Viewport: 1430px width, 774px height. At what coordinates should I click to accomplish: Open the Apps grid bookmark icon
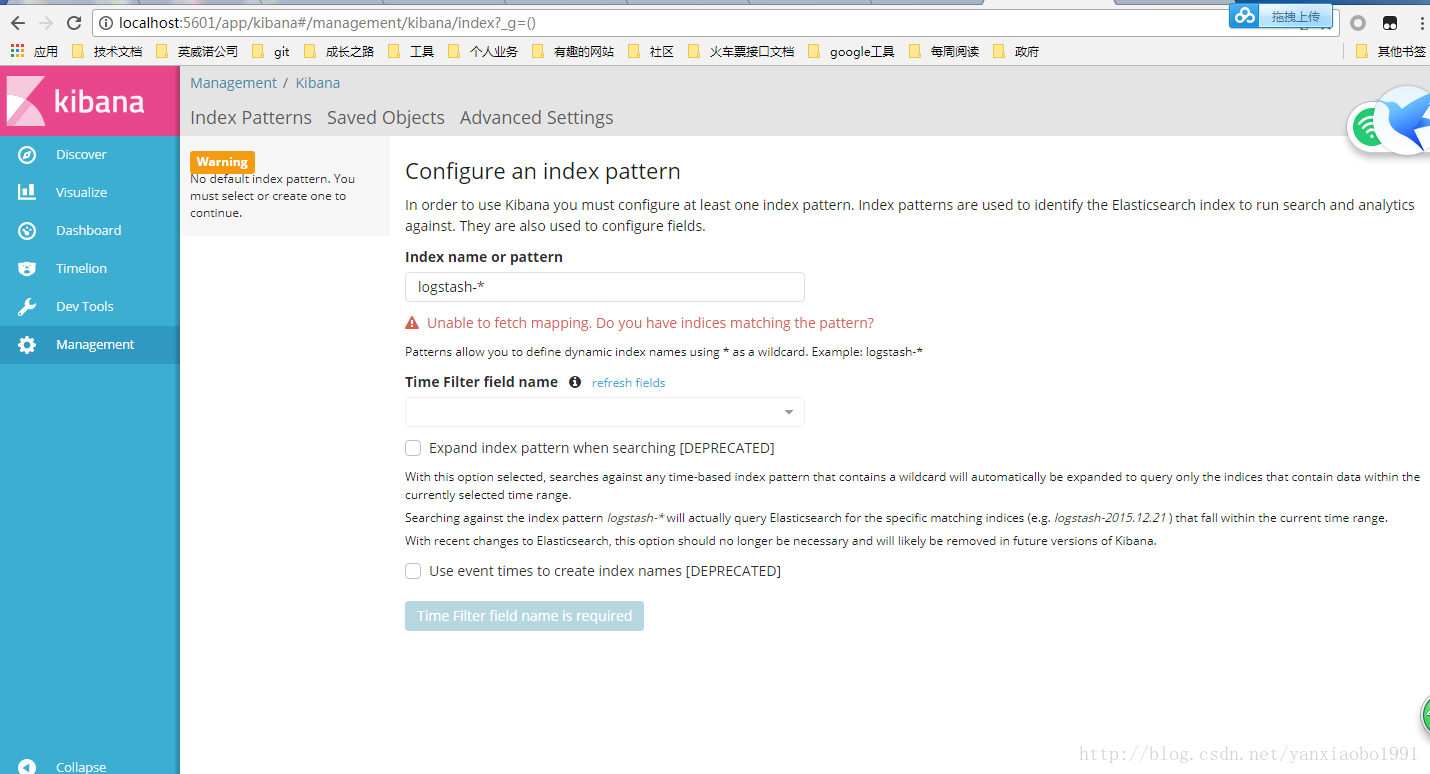(x=17, y=50)
